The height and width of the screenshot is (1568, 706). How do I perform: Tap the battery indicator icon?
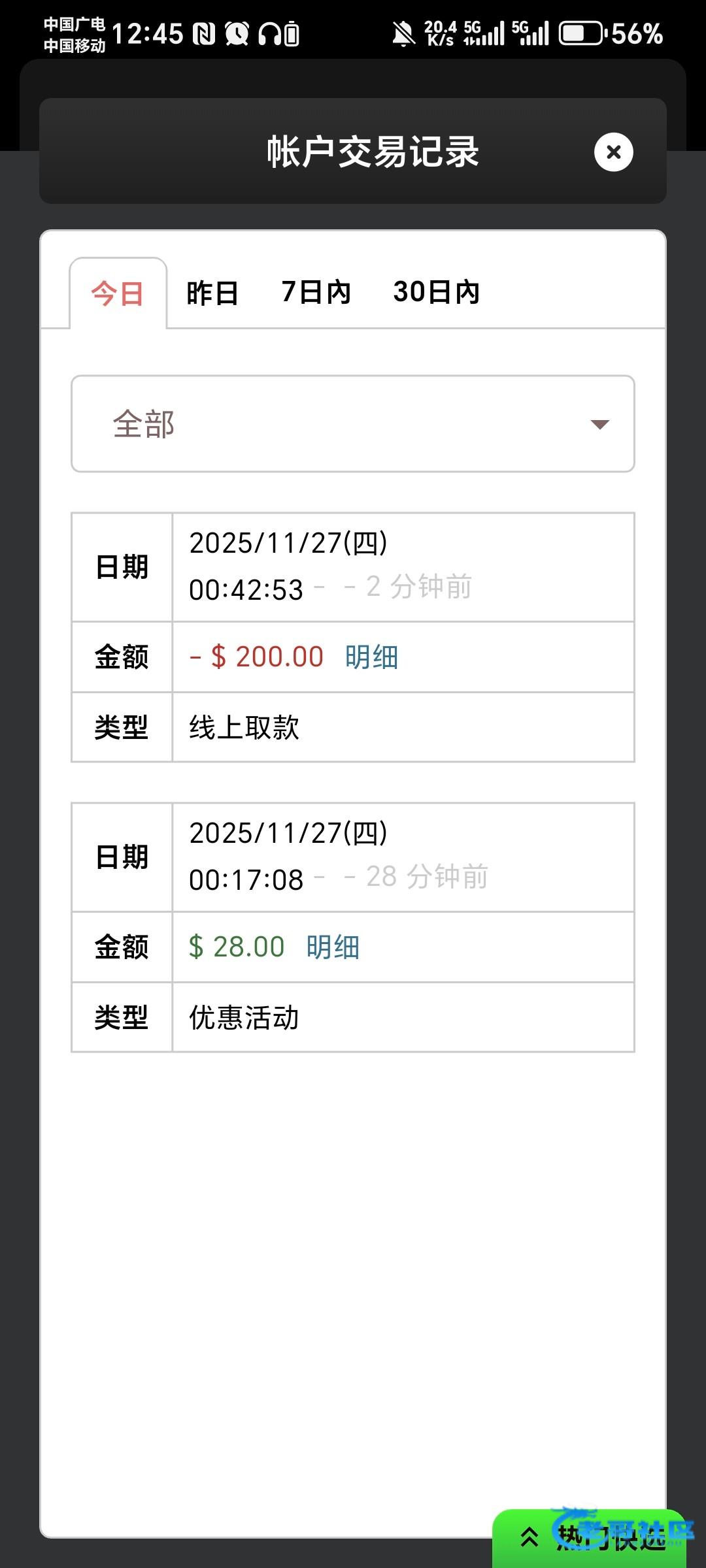pyautogui.click(x=582, y=33)
